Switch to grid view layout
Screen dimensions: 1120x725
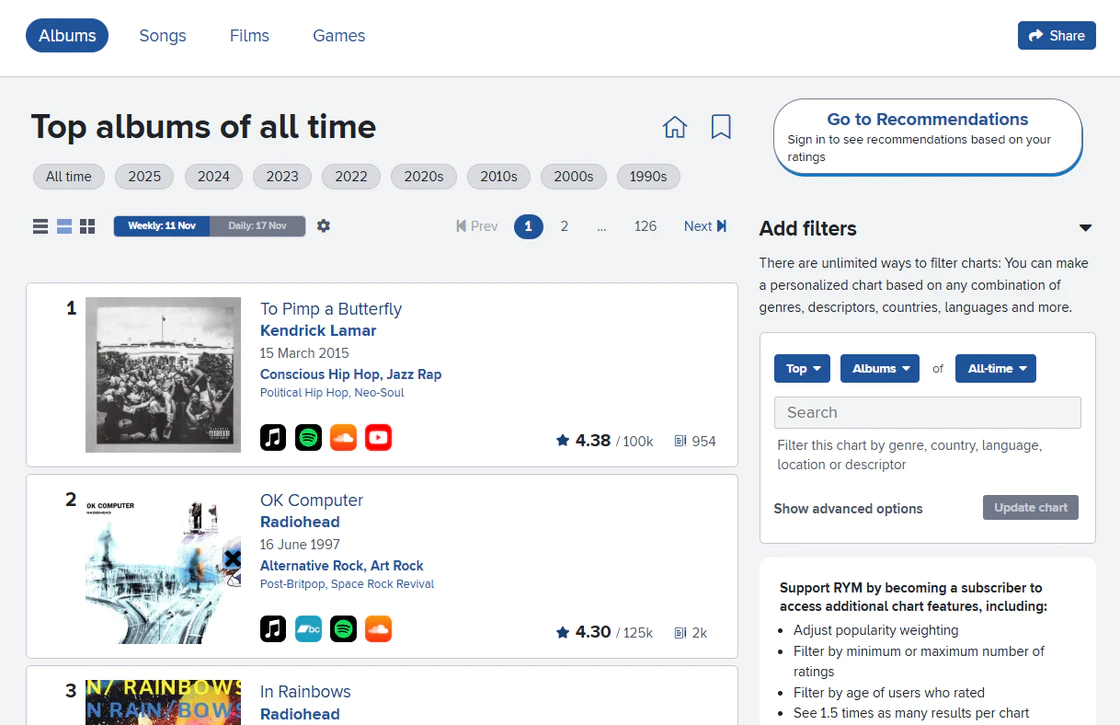(88, 227)
